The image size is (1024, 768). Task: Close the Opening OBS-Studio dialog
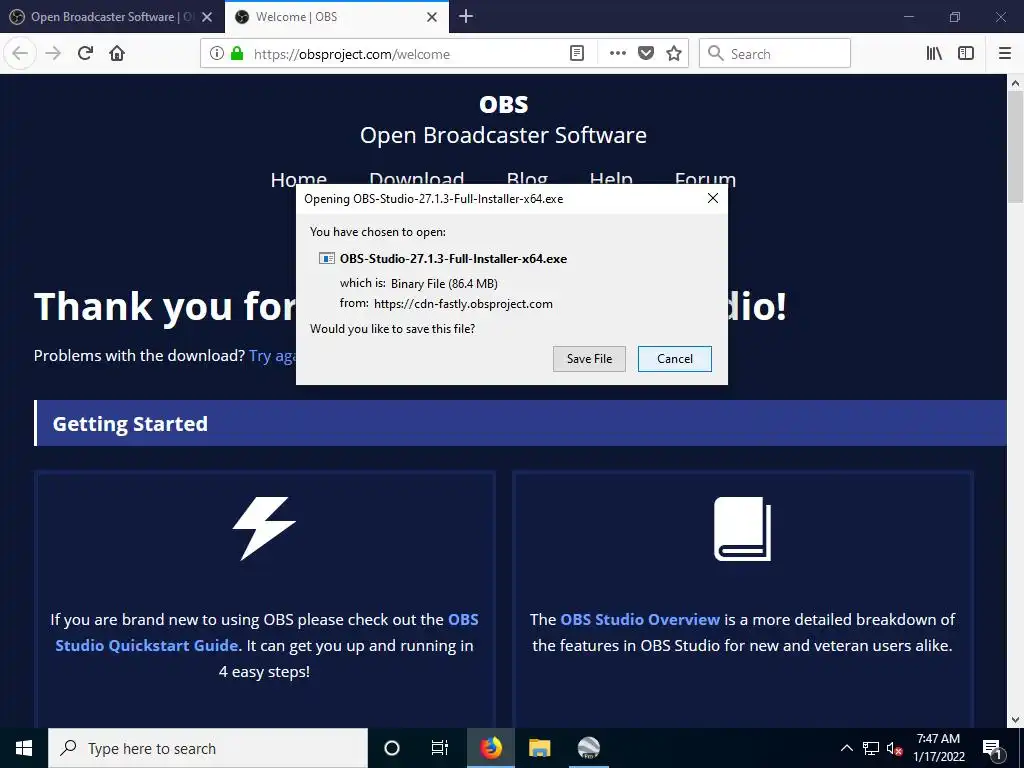[712, 198]
